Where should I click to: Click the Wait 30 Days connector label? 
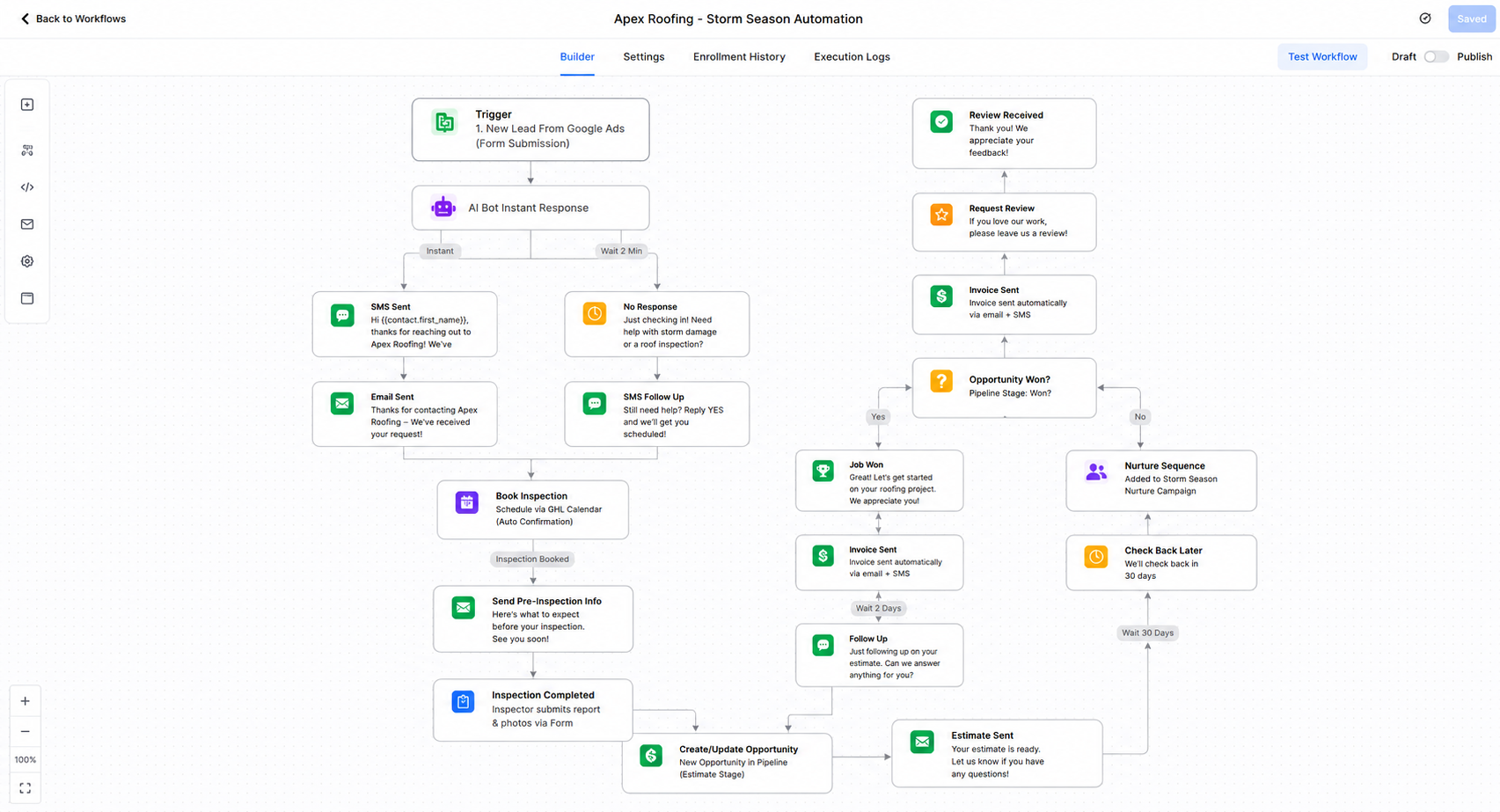point(1147,633)
